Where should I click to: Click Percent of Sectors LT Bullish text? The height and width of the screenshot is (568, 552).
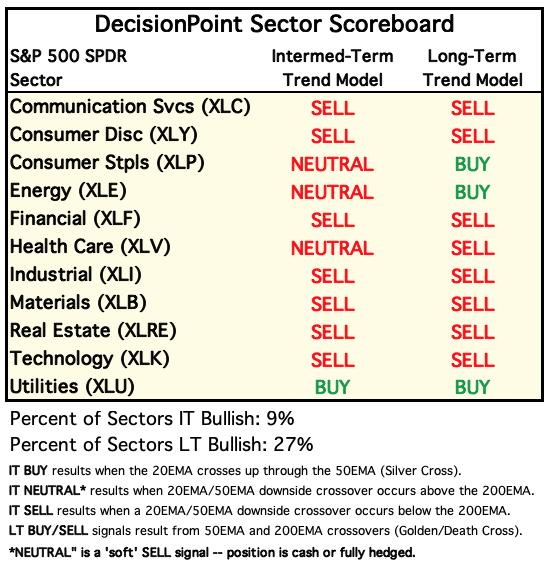click(162, 445)
